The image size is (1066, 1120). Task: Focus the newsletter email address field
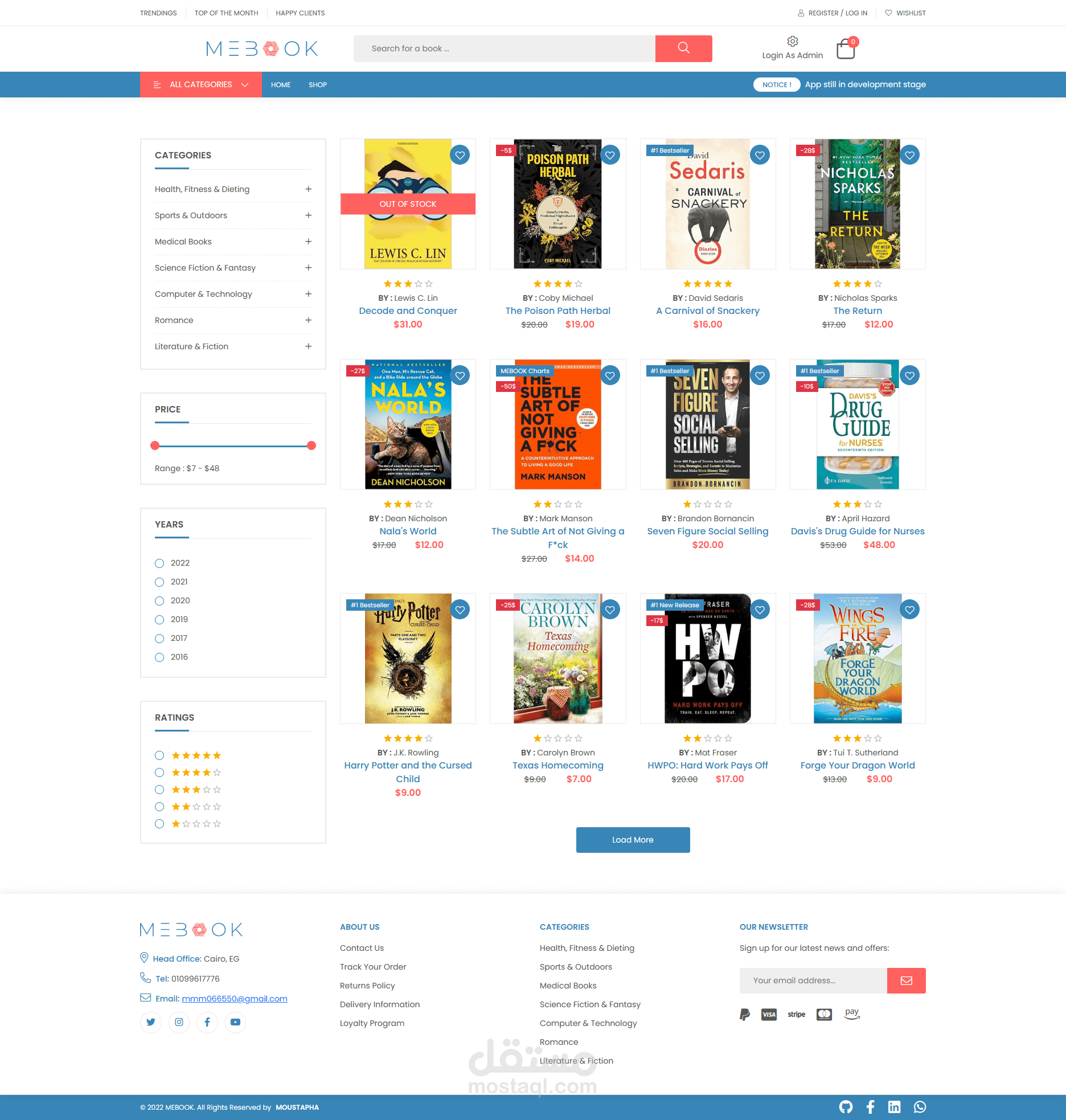click(x=813, y=980)
